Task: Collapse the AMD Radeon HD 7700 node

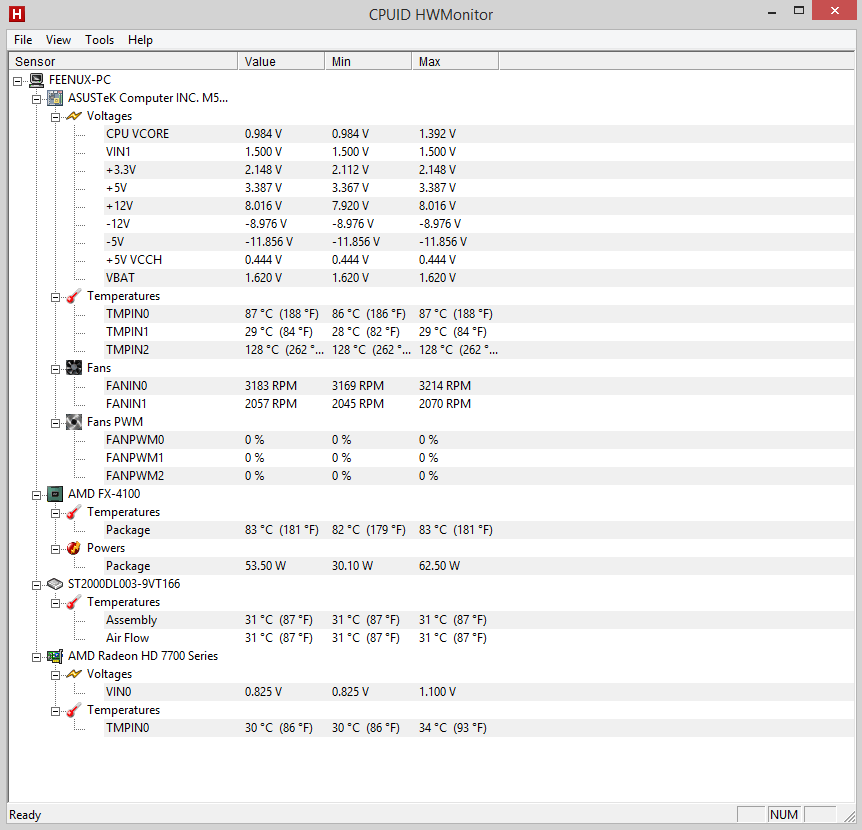Action: pos(36,657)
